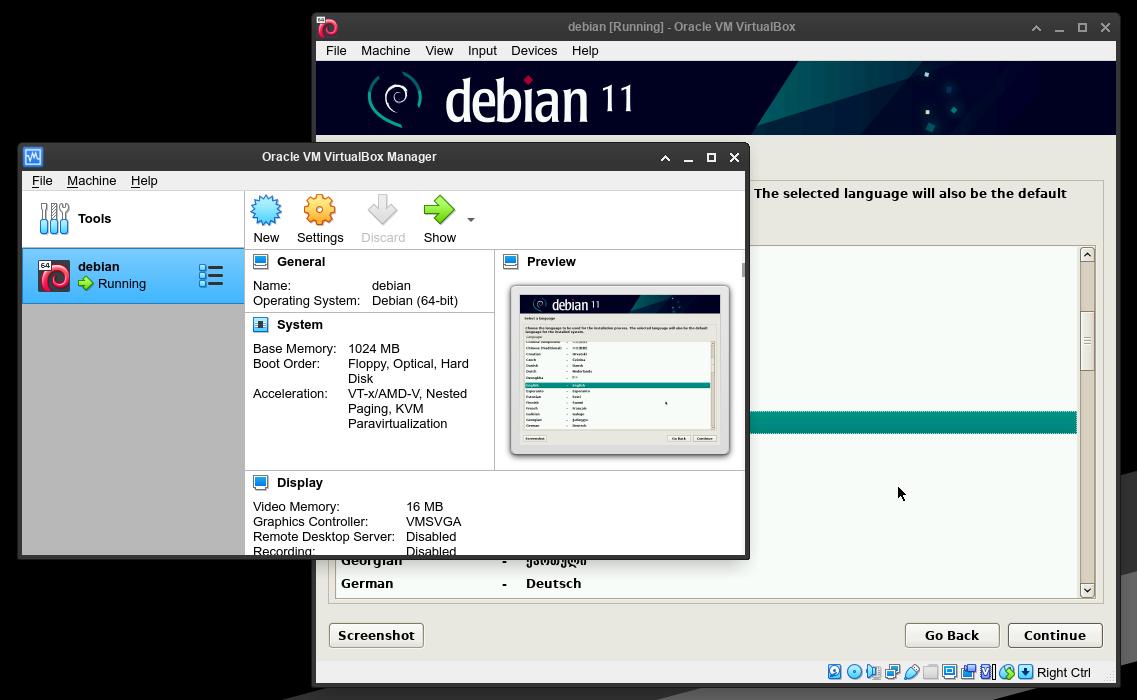Viewport: 1137px width, 700px height.
Task: Click the USB devices status icon
Action: (911, 672)
